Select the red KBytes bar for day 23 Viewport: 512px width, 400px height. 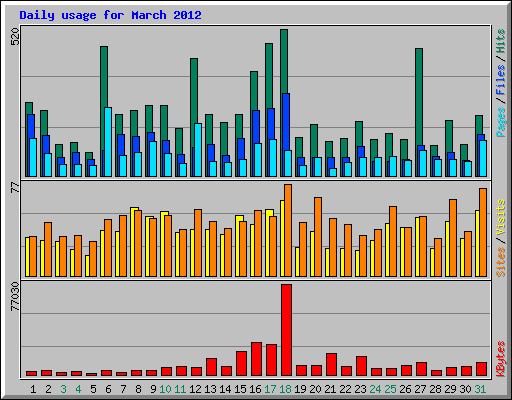pos(361,366)
